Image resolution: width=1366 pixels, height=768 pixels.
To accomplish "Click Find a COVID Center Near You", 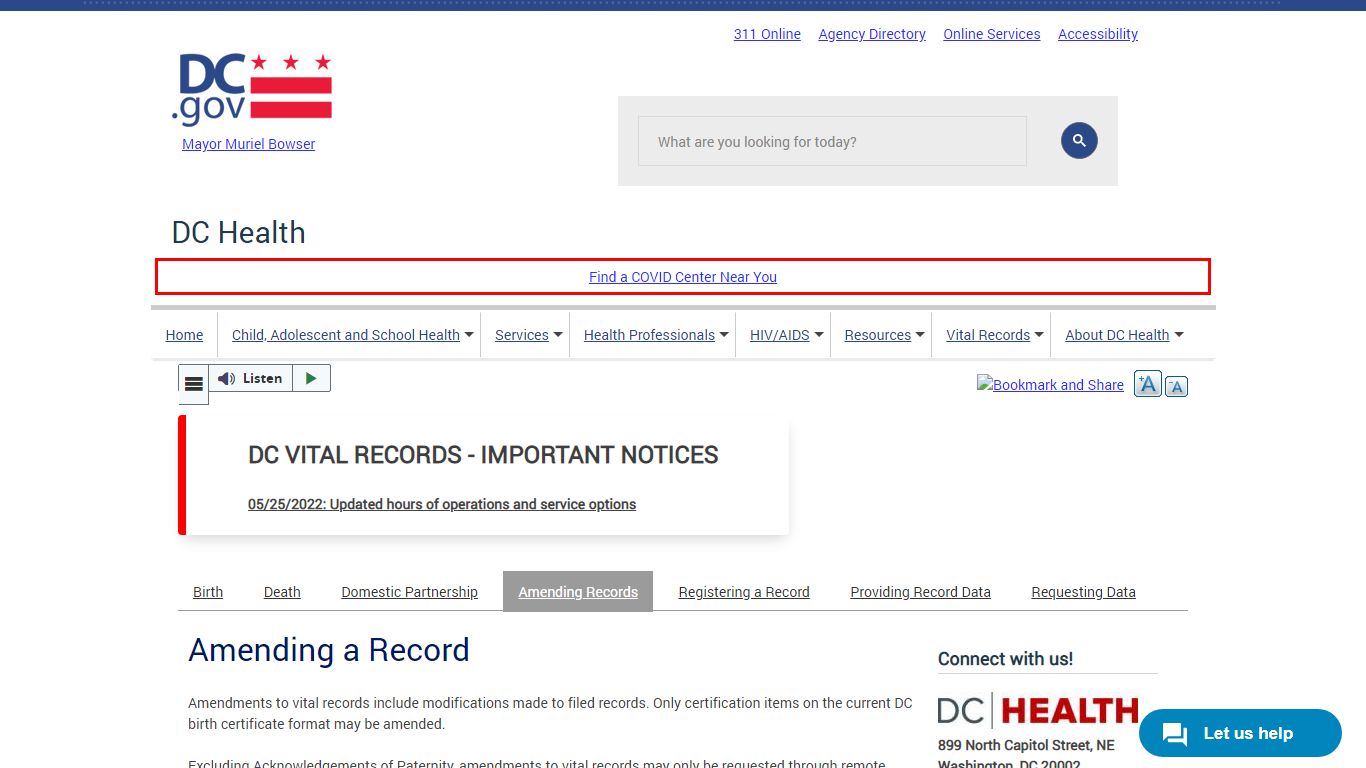I will tap(683, 277).
